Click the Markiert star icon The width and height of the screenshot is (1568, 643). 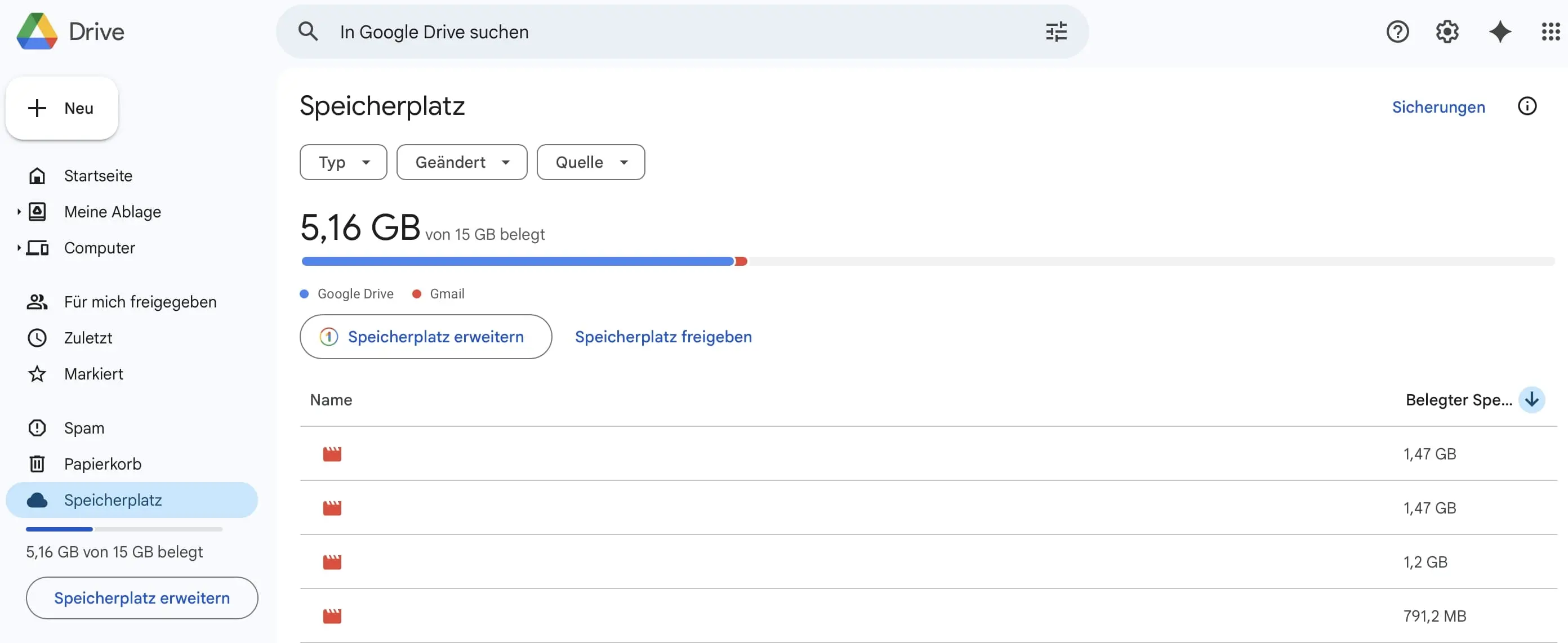point(37,373)
